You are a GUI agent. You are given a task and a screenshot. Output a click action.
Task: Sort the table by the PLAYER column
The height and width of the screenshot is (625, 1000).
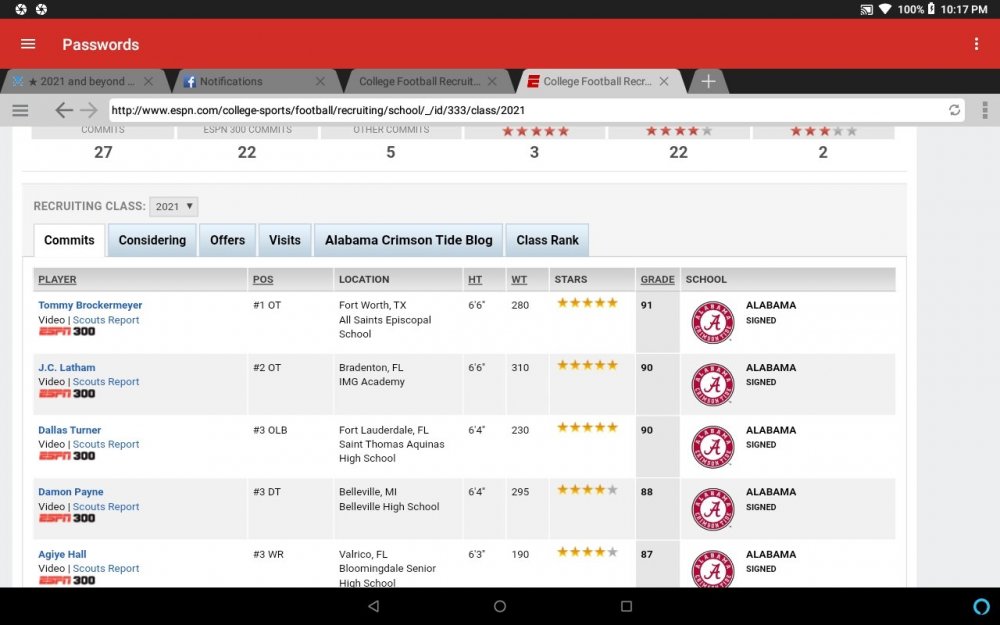click(57, 279)
